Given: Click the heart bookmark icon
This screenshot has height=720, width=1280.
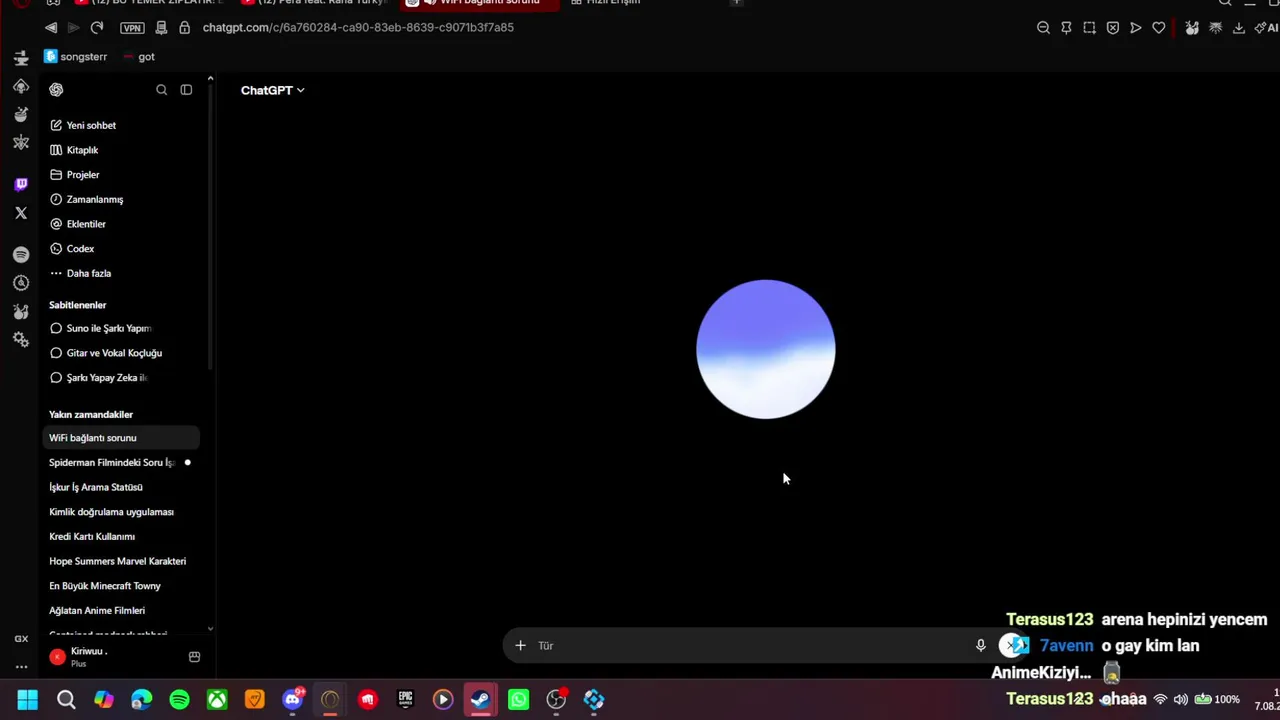Looking at the screenshot, I should [x=1159, y=28].
